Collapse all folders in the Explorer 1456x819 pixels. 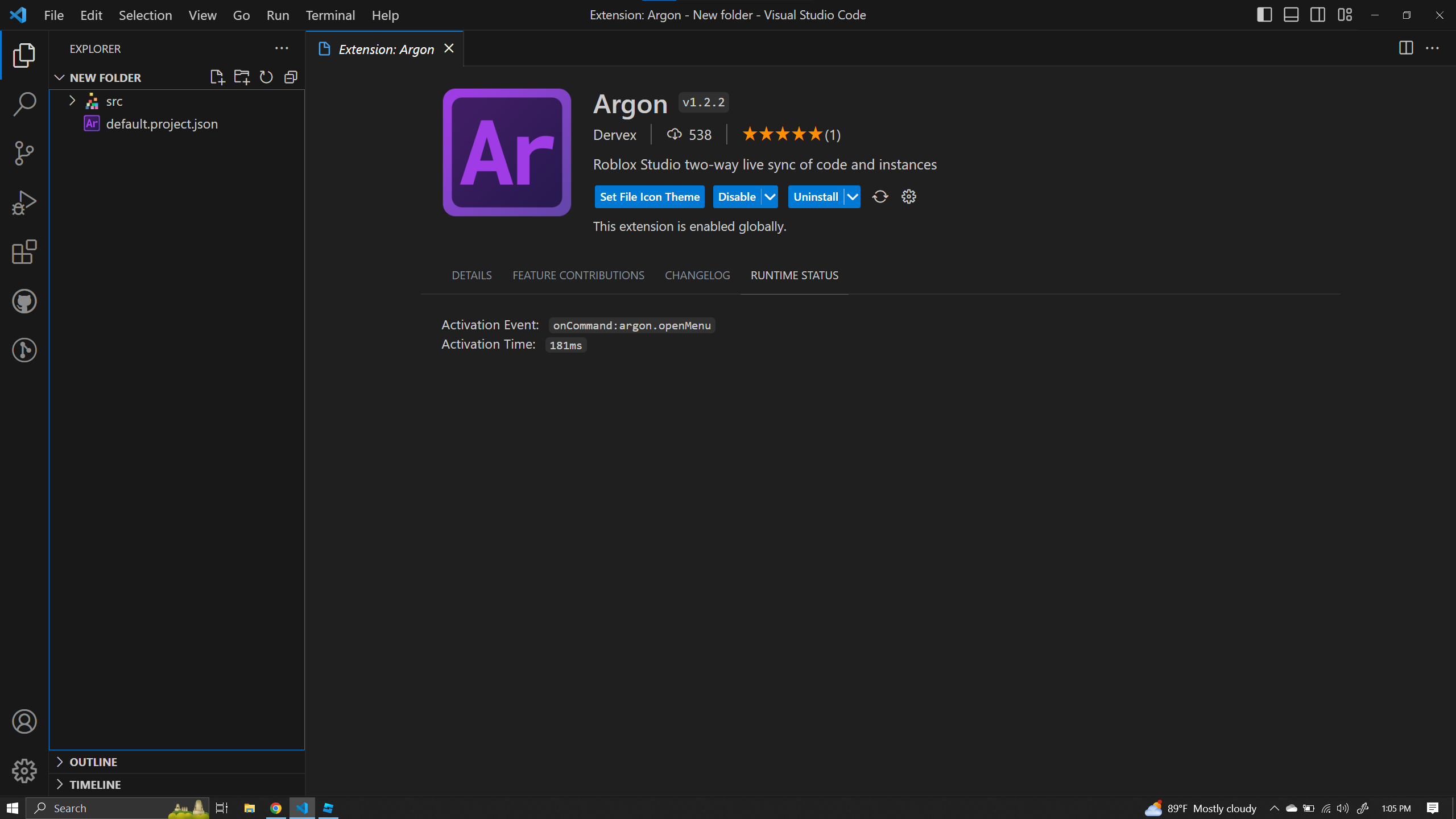(291, 77)
